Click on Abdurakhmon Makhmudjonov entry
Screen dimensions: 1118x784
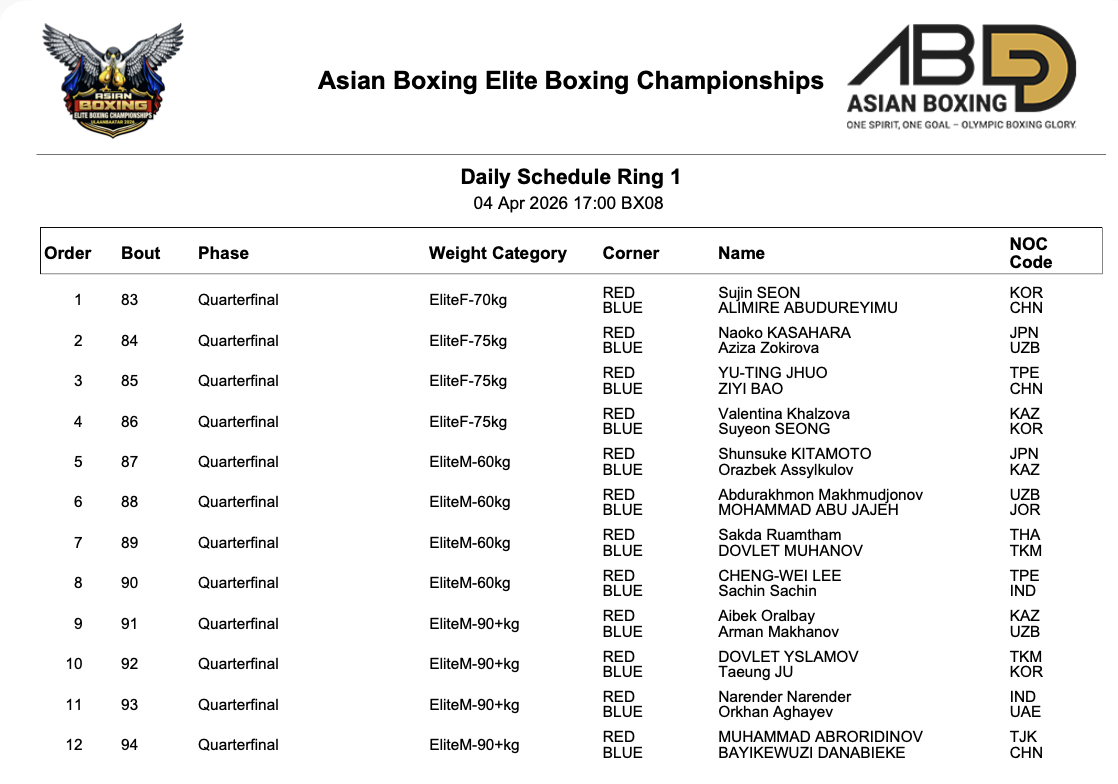coord(820,494)
